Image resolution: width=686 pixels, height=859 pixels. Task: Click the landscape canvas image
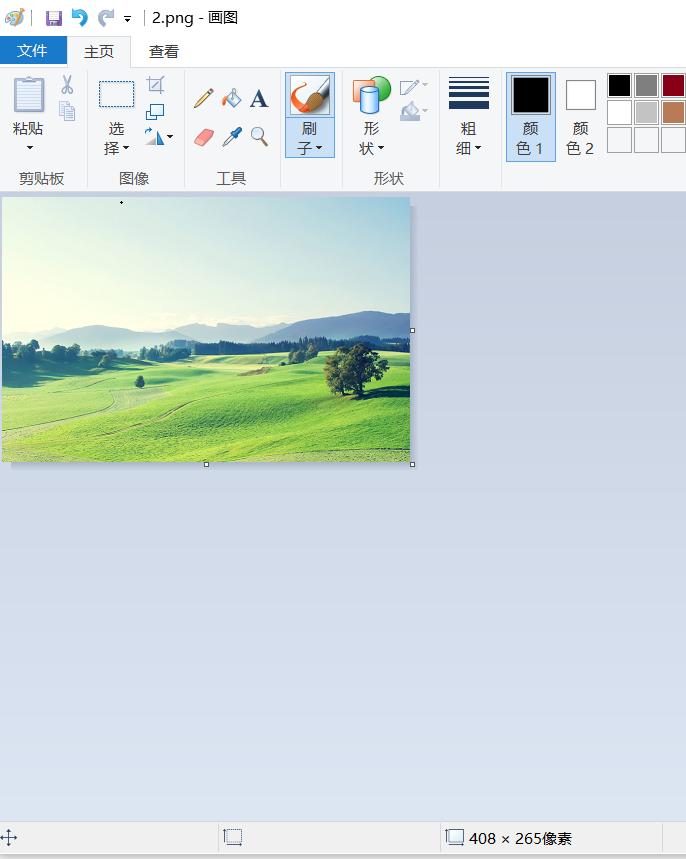point(206,329)
